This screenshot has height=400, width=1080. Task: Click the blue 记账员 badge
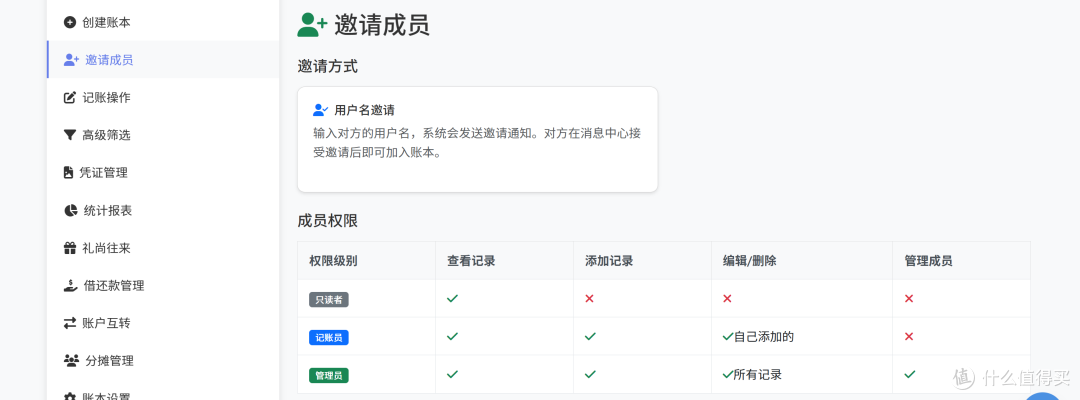(x=329, y=337)
